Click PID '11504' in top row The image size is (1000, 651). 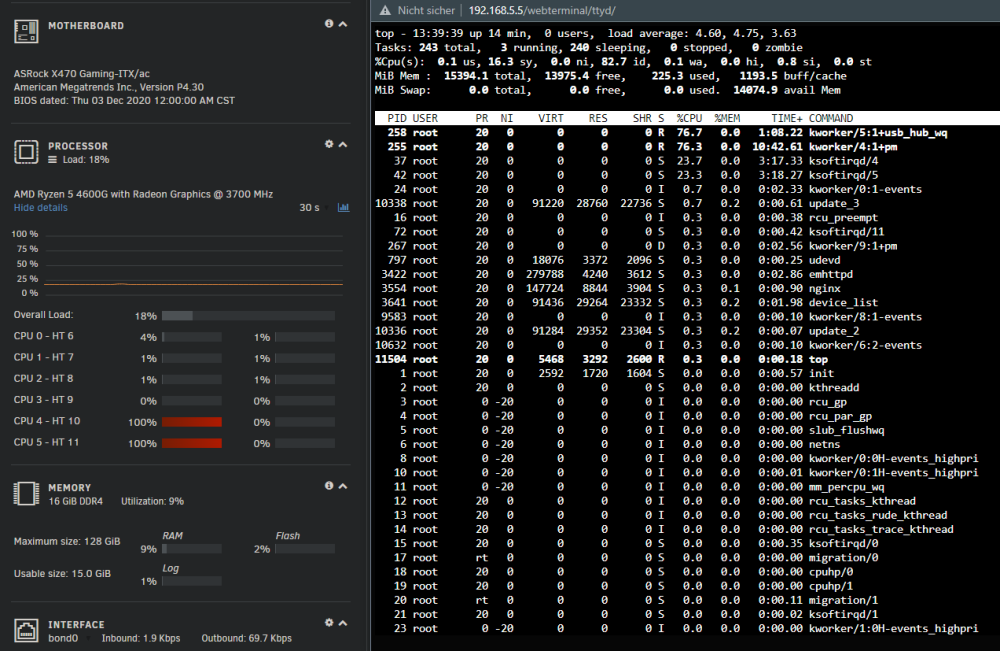[390, 359]
